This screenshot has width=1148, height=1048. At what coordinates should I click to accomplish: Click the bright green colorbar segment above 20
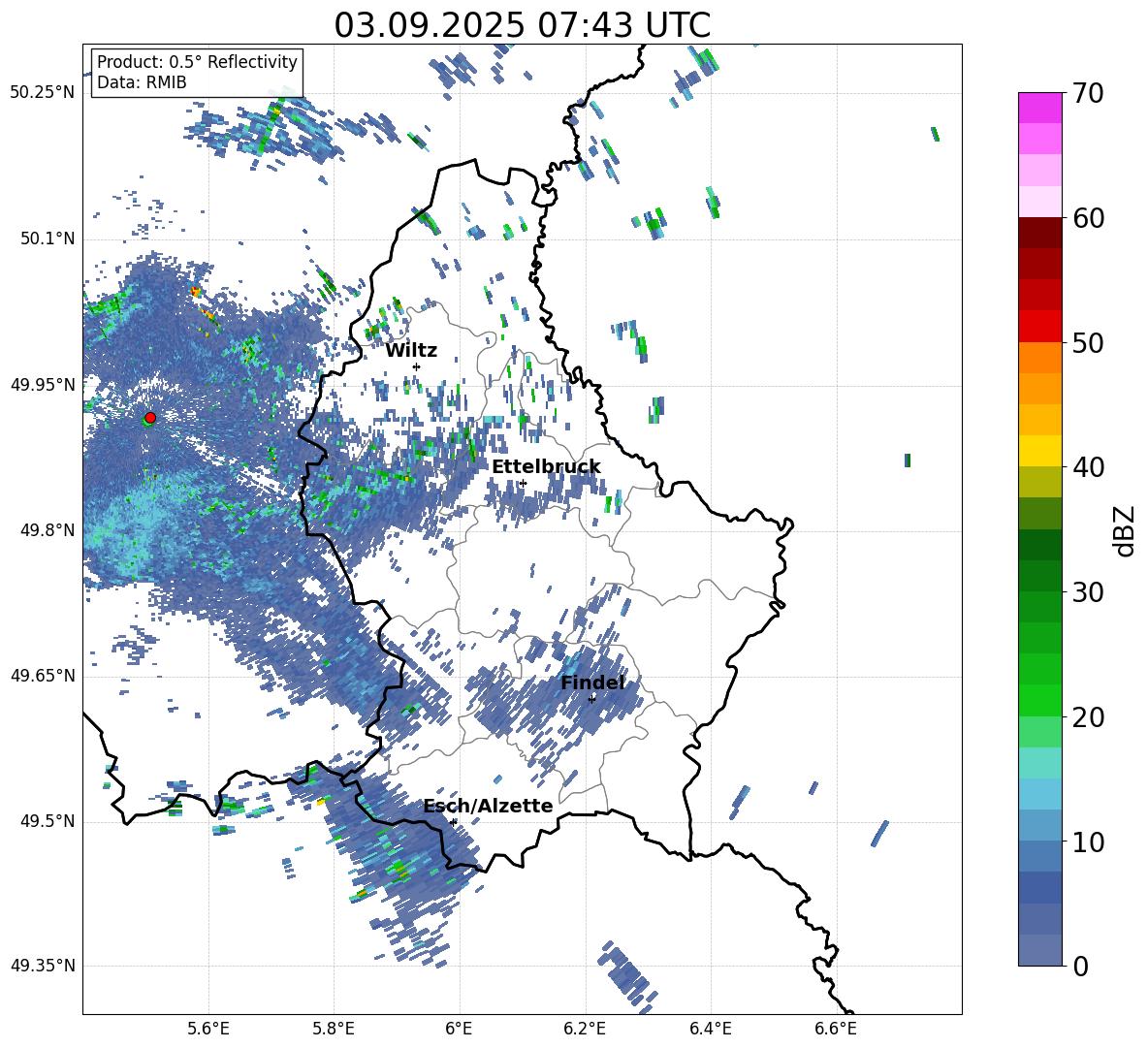pyautogui.click(x=1039, y=700)
